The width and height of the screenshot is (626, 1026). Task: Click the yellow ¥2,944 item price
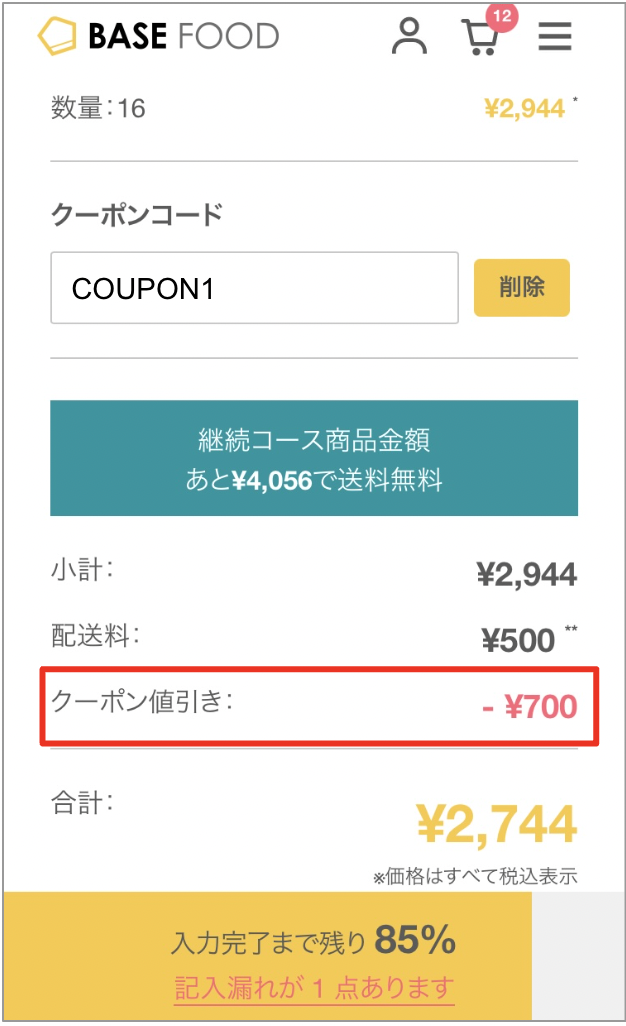tap(524, 108)
